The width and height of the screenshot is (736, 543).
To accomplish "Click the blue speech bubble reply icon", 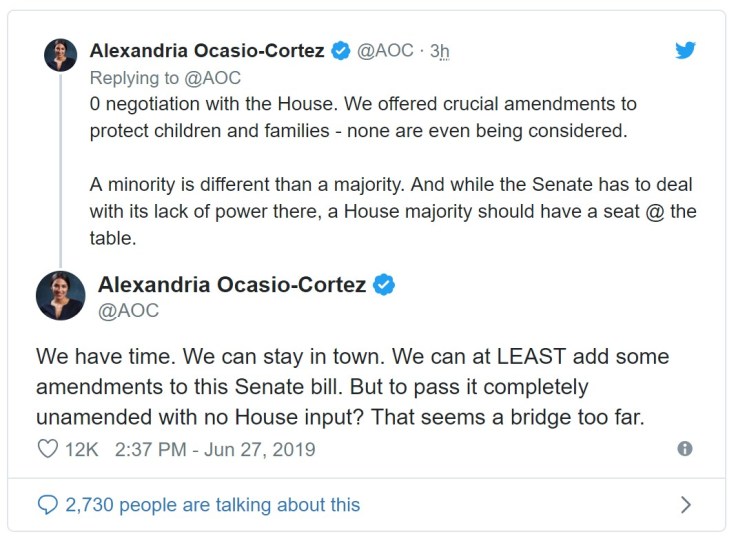I will 47,505.
